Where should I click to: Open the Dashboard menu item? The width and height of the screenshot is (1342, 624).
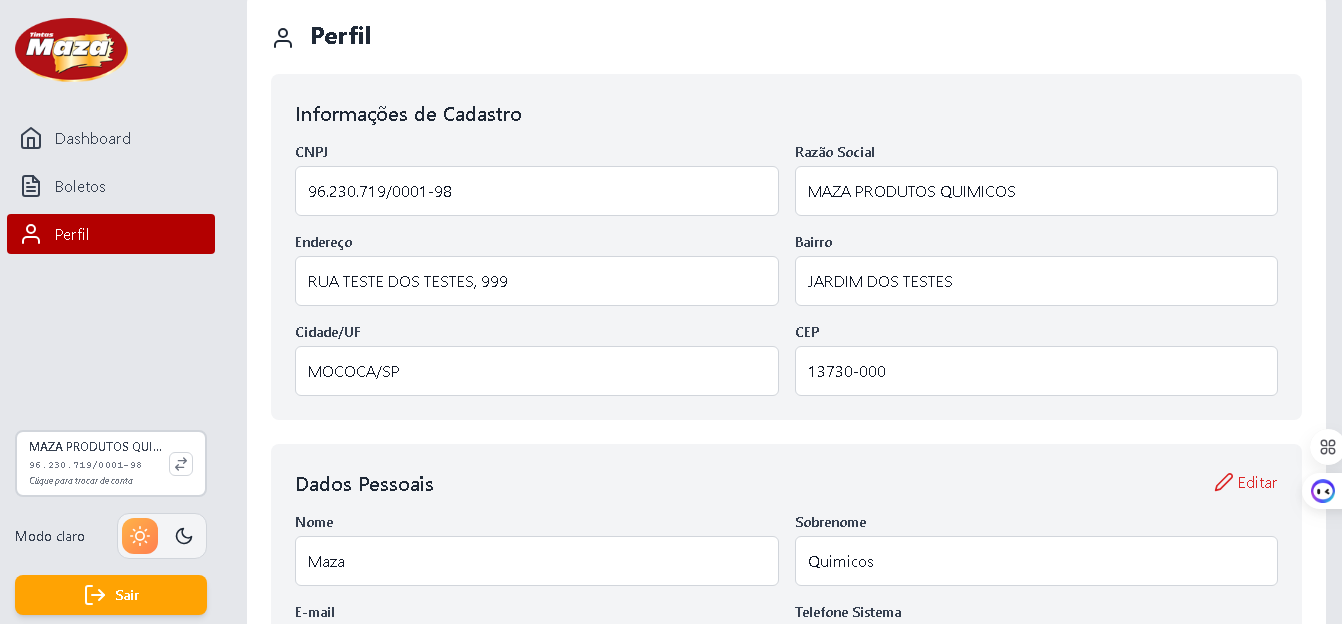coord(93,138)
